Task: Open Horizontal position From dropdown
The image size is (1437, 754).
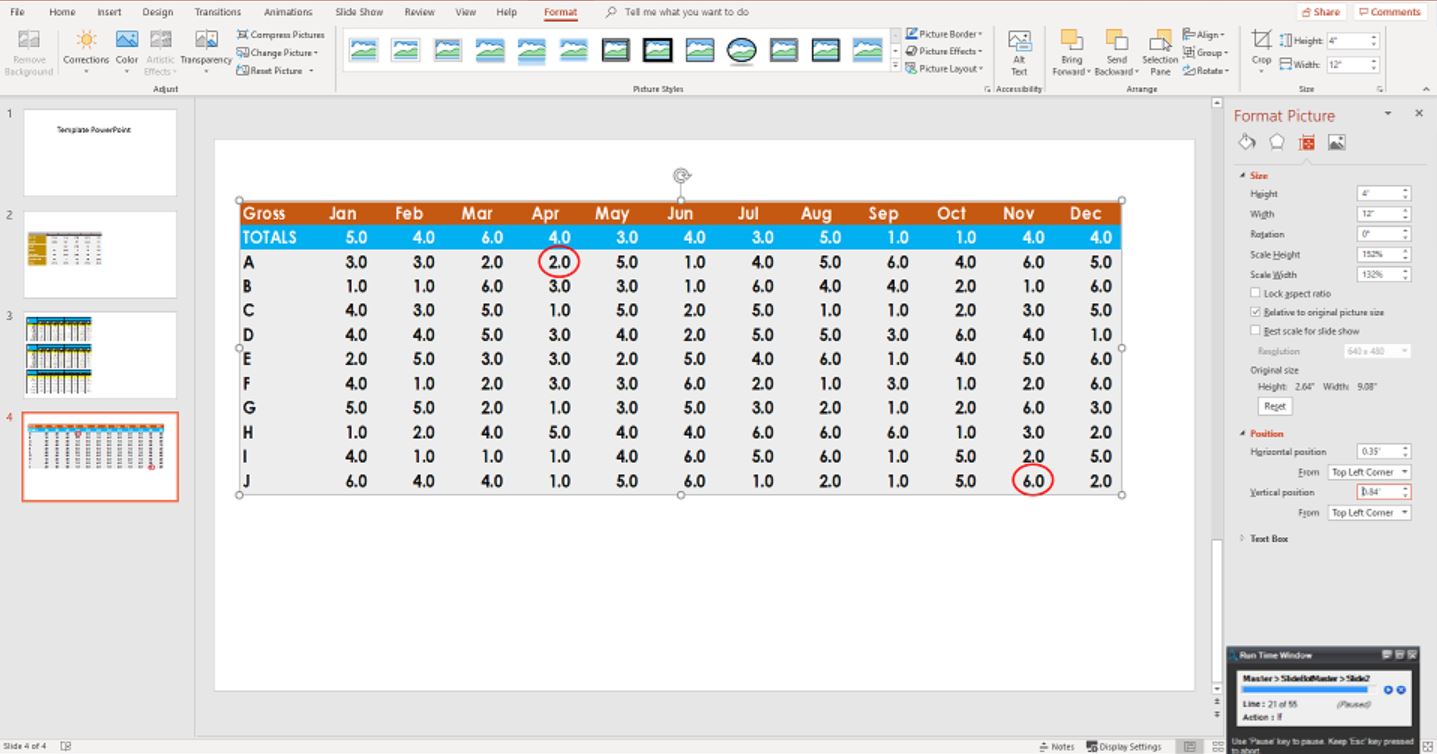Action: 1369,472
